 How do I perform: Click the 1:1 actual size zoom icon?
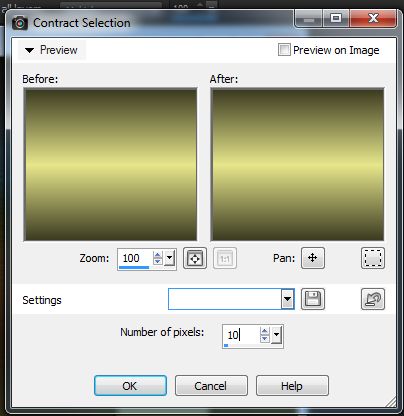click(x=225, y=258)
